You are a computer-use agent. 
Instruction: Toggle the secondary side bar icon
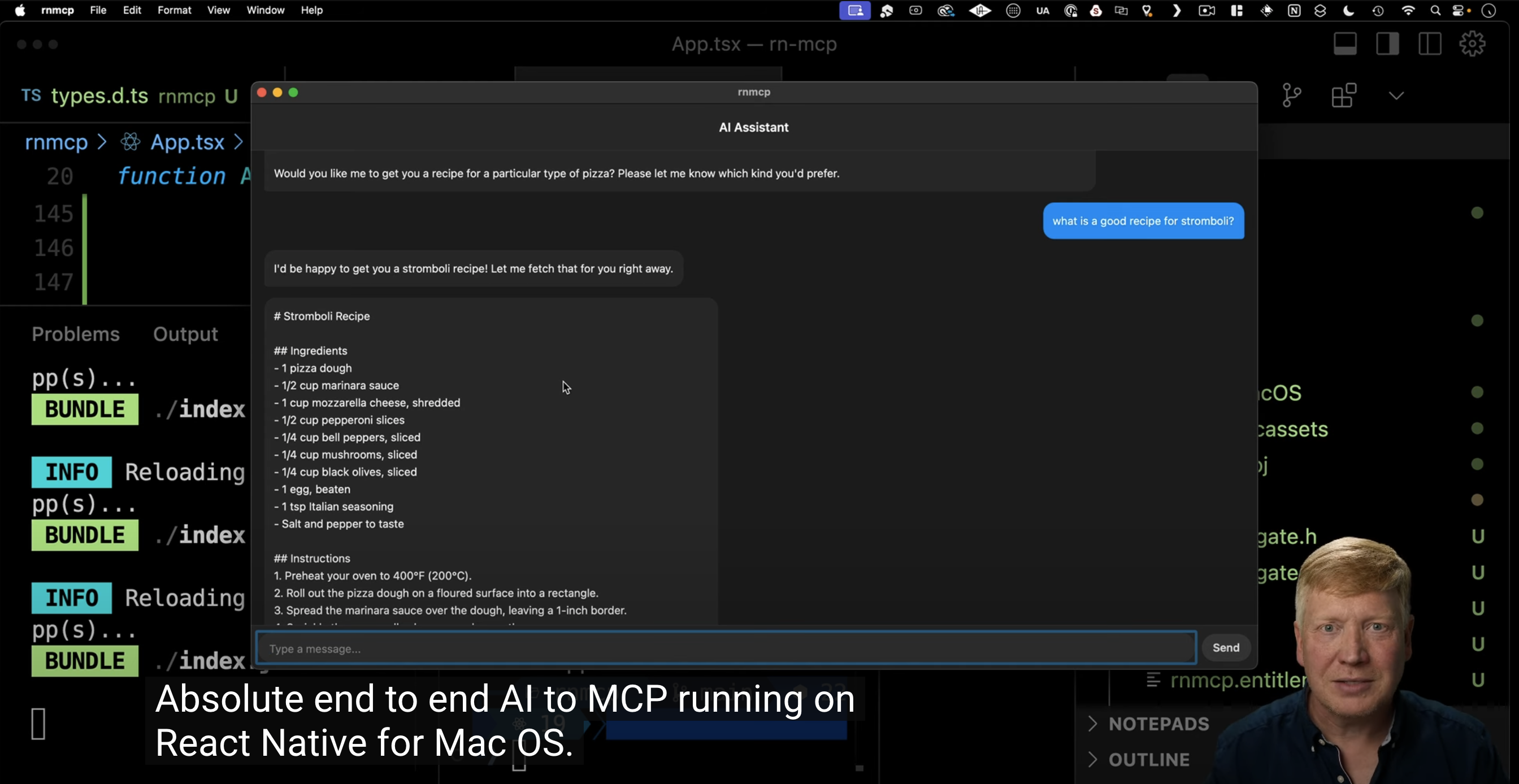click(x=1387, y=44)
